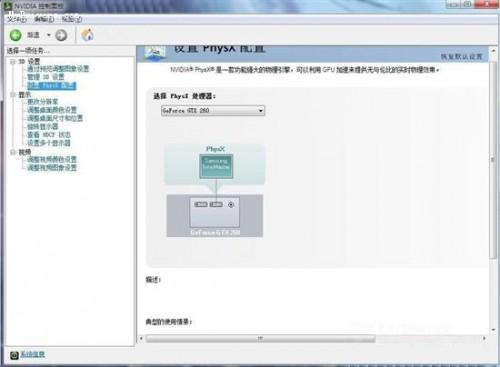The image size is (500, 367).
Task: Click the horizontal scrollbar right arrow
Action: pyautogui.click(x=484, y=338)
